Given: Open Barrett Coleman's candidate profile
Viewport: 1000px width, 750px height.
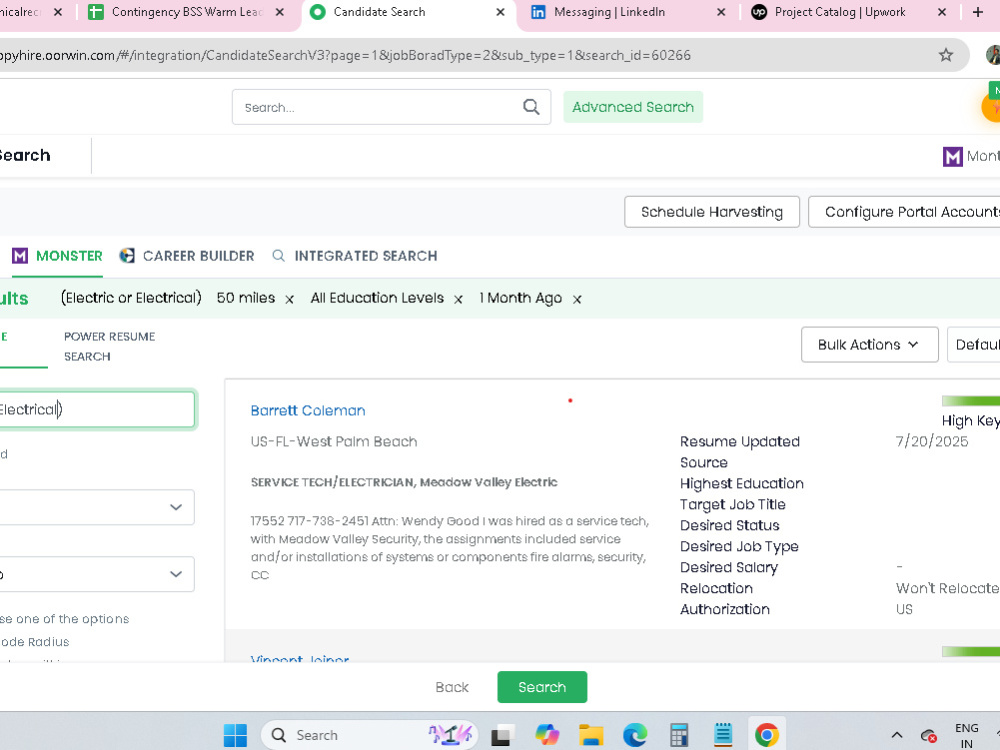Looking at the screenshot, I should pyautogui.click(x=308, y=411).
